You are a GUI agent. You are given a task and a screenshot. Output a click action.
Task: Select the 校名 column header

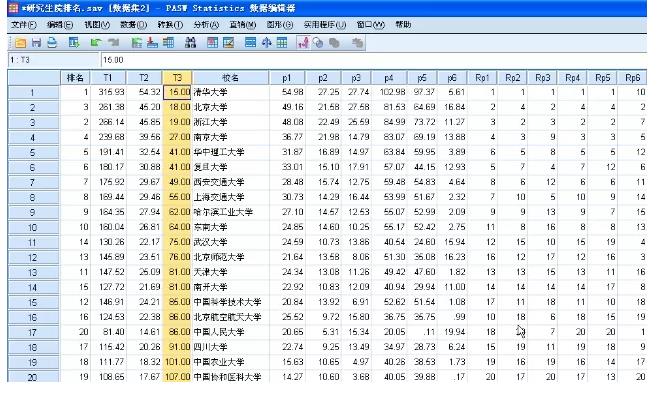(230, 78)
